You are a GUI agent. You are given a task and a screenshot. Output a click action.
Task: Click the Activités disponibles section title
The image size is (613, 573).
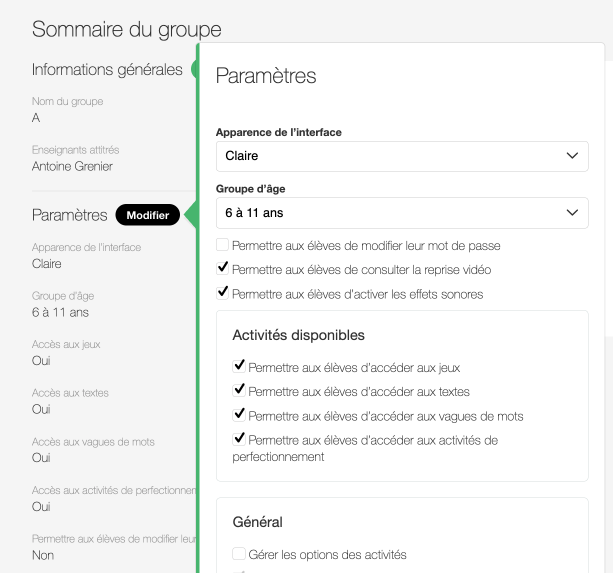click(x=298, y=335)
